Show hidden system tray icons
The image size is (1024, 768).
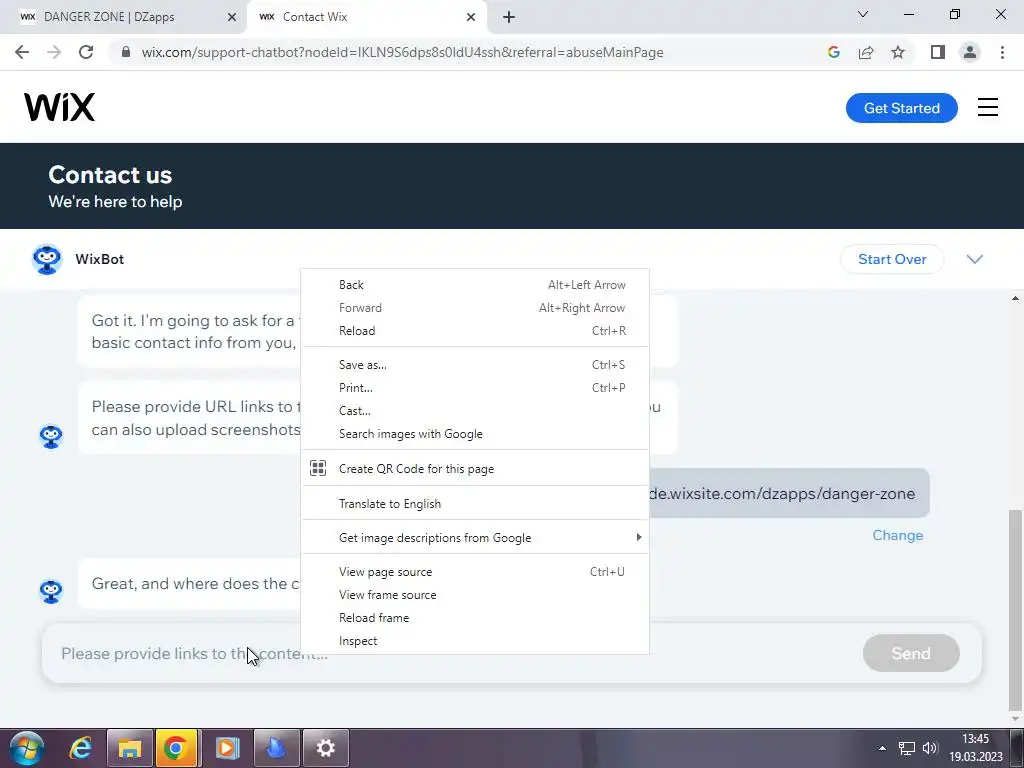[x=882, y=748]
